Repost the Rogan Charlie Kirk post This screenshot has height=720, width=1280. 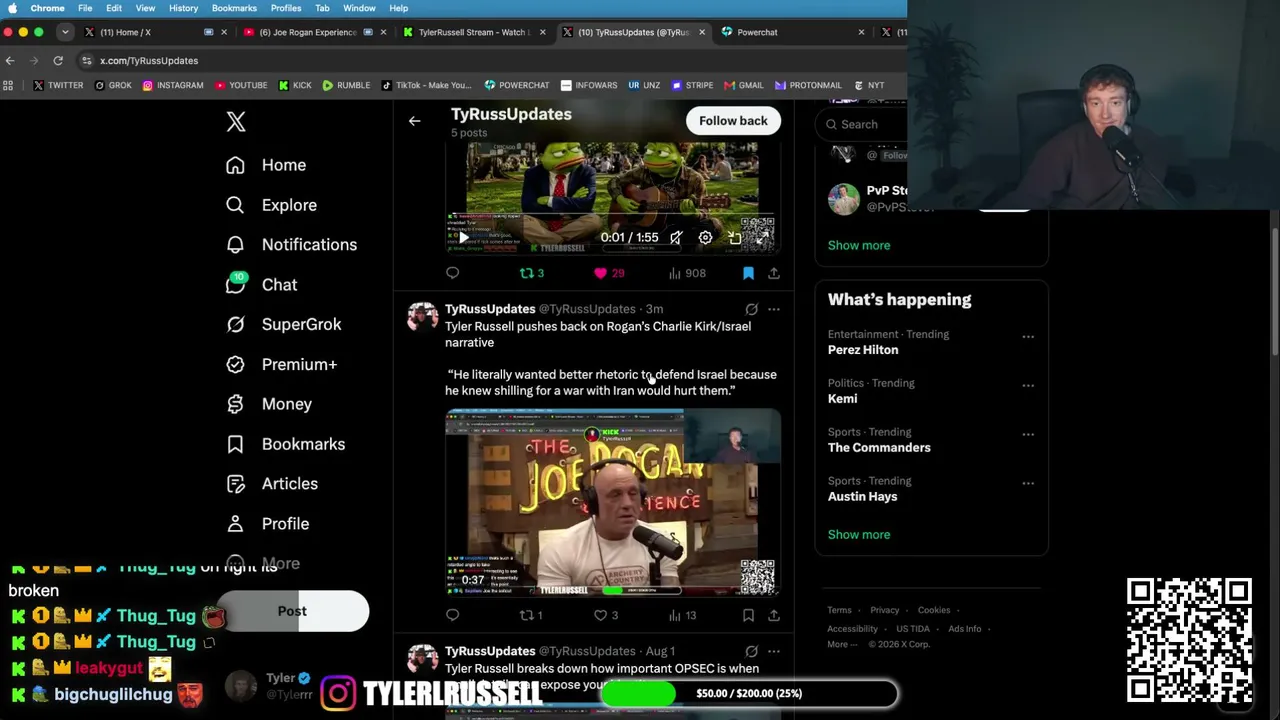(530, 615)
